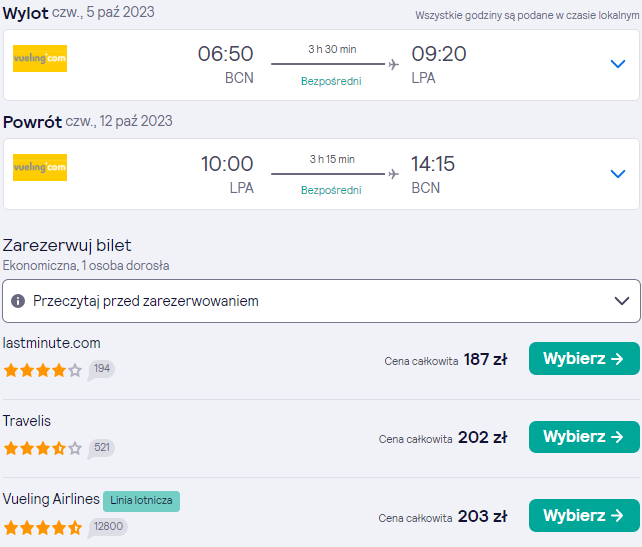This screenshot has height=547, width=642.
Task: Open Travelis's 521 reviews bubble
Action: tap(101, 448)
